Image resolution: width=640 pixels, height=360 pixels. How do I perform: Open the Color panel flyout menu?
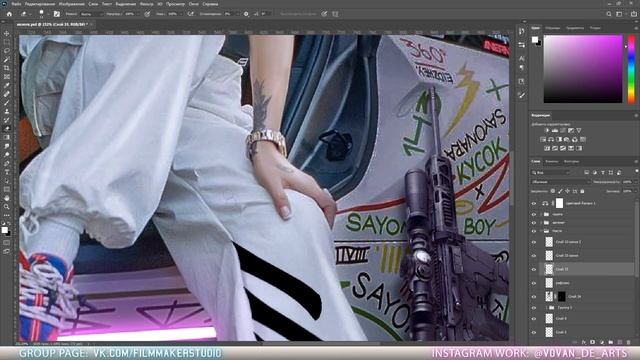click(x=636, y=28)
